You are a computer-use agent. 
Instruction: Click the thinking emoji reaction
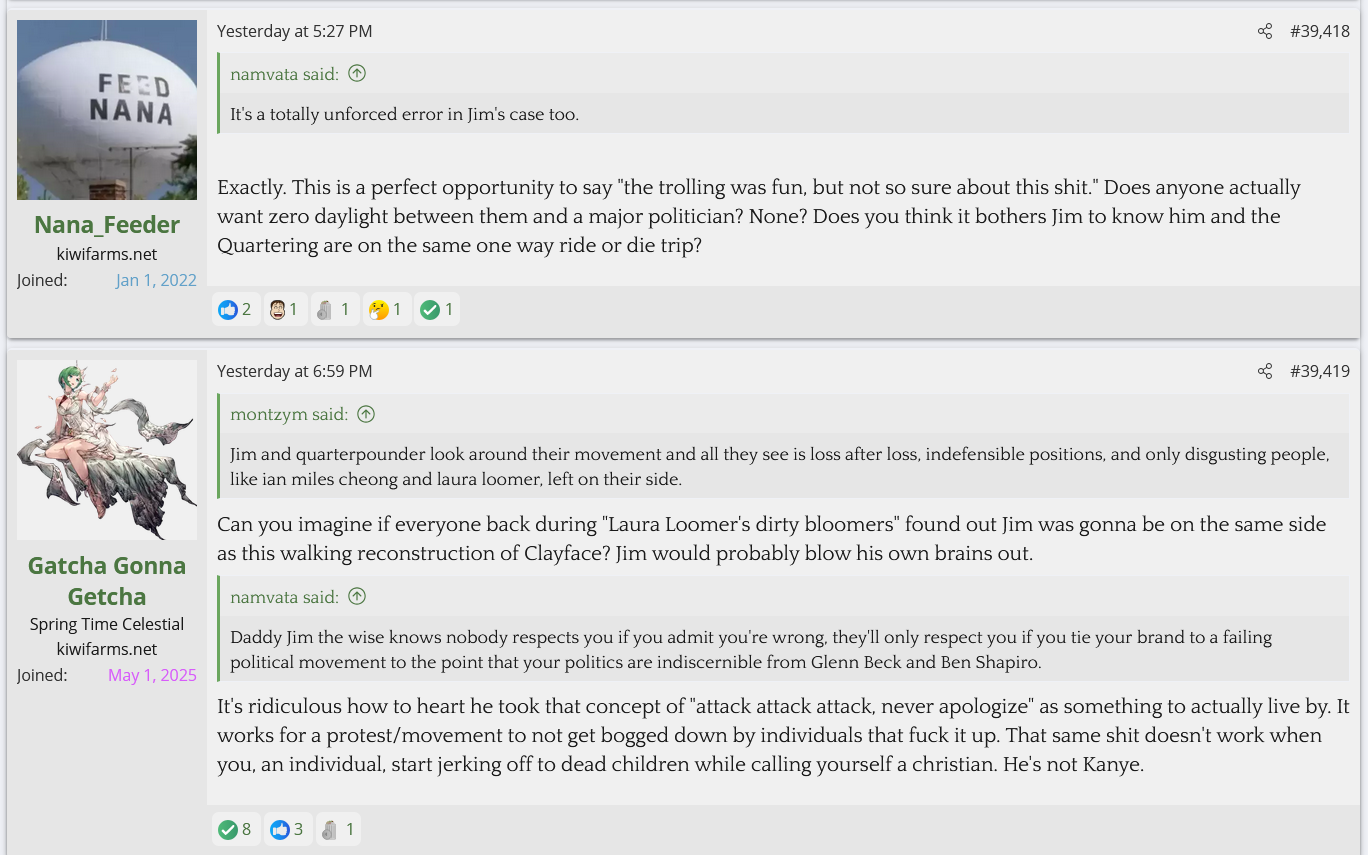385,310
